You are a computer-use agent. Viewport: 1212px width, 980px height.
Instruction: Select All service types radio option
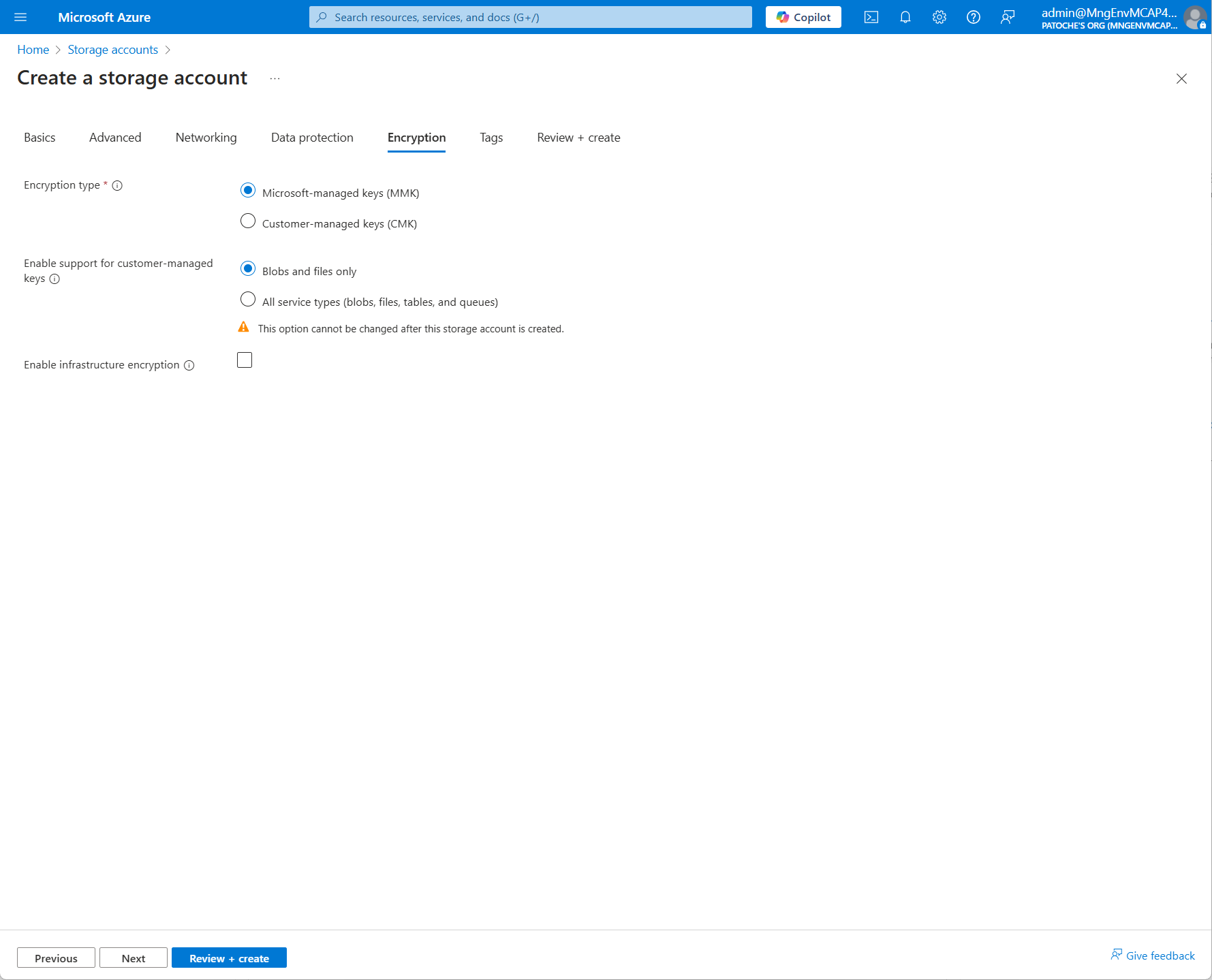248,300
